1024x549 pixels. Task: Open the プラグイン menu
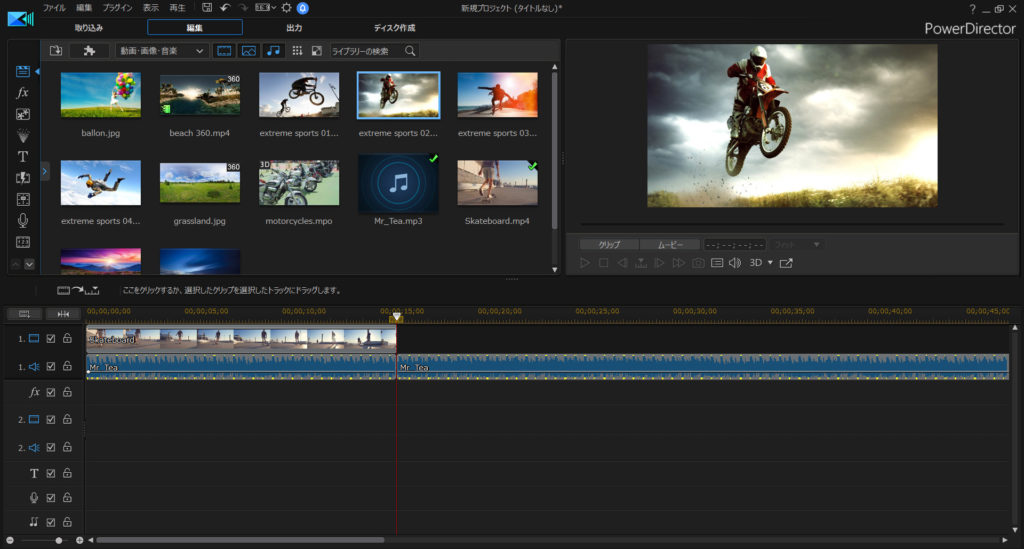pos(117,8)
